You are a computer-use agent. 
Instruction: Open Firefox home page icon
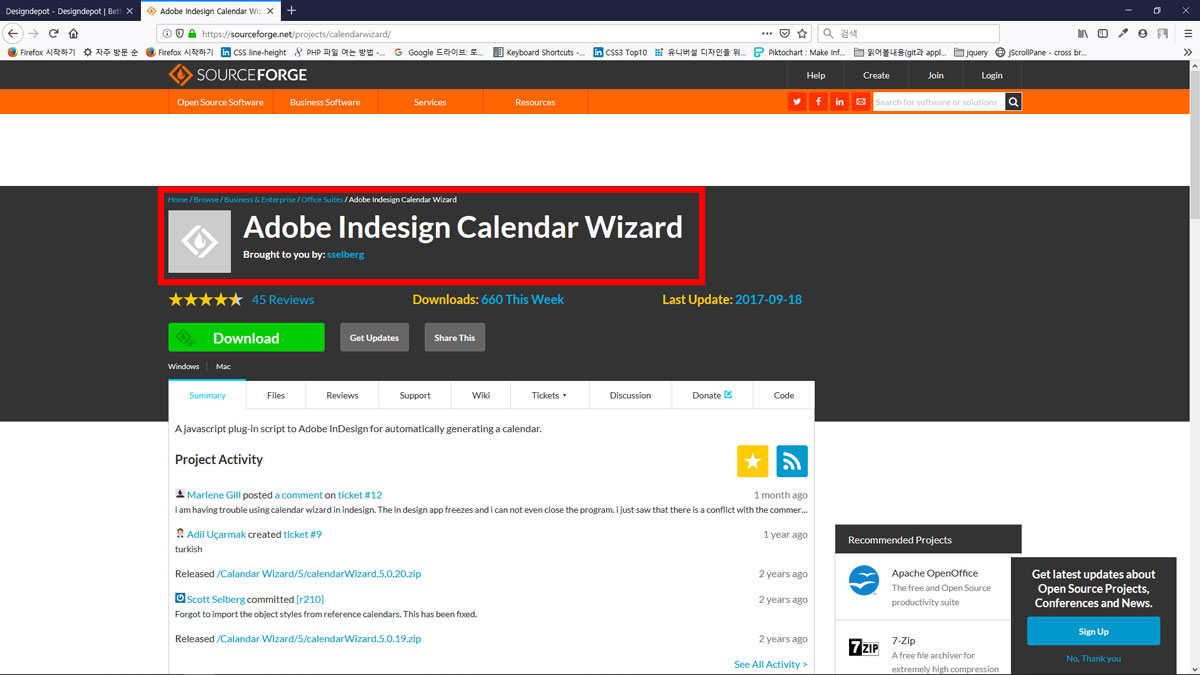point(73,33)
